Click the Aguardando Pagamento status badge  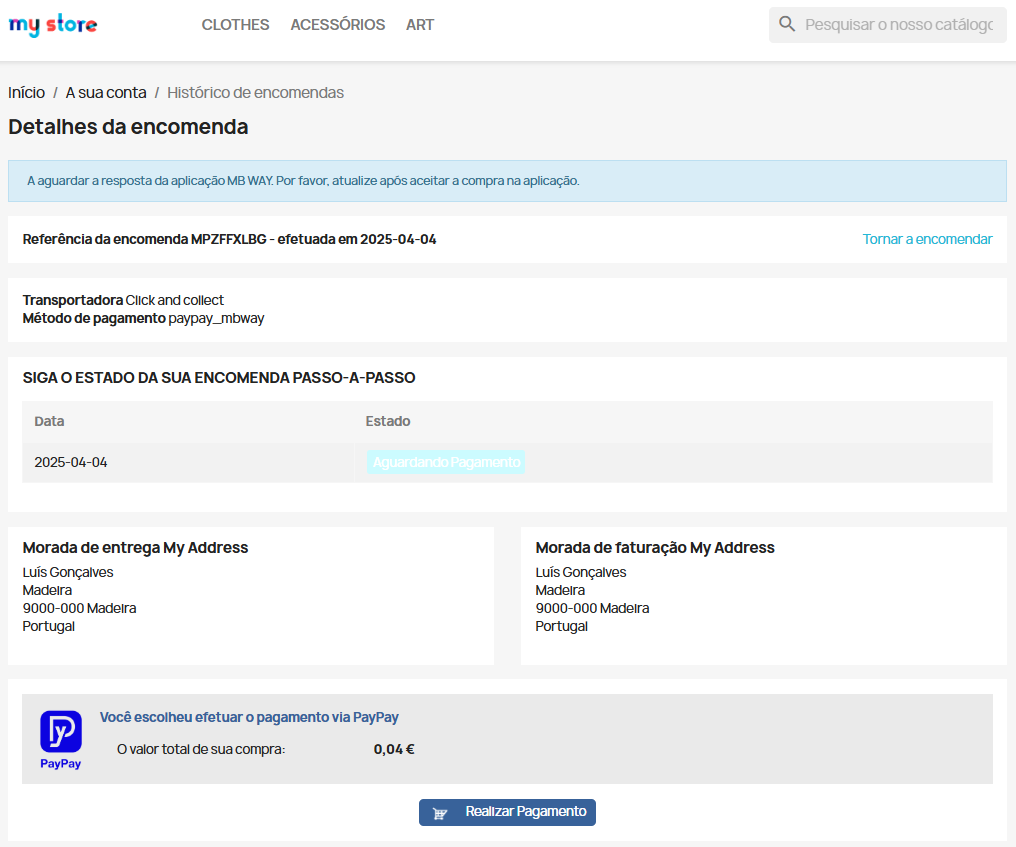point(446,462)
